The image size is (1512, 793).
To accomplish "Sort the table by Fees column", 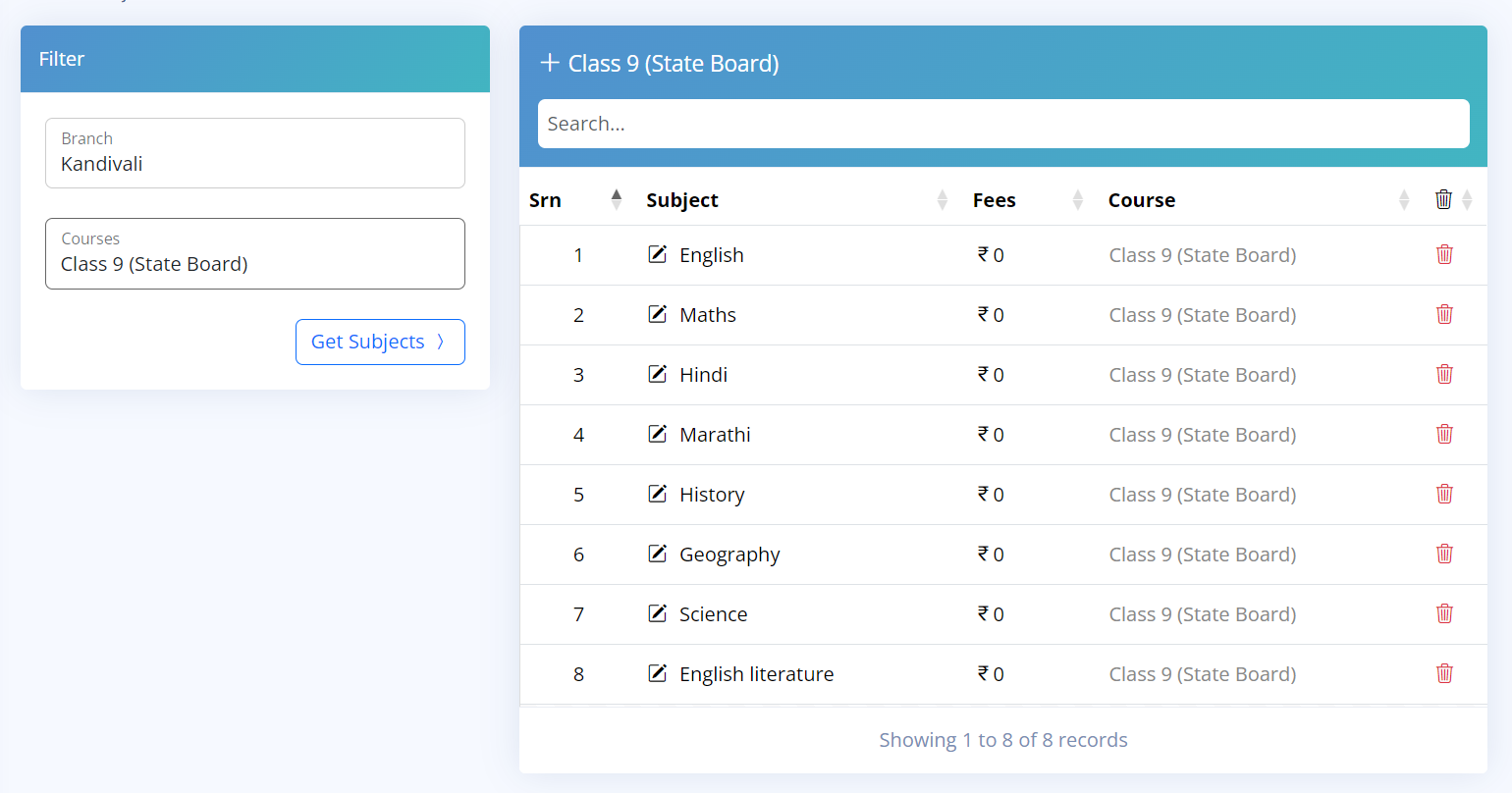I will click(x=1078, y=199).
